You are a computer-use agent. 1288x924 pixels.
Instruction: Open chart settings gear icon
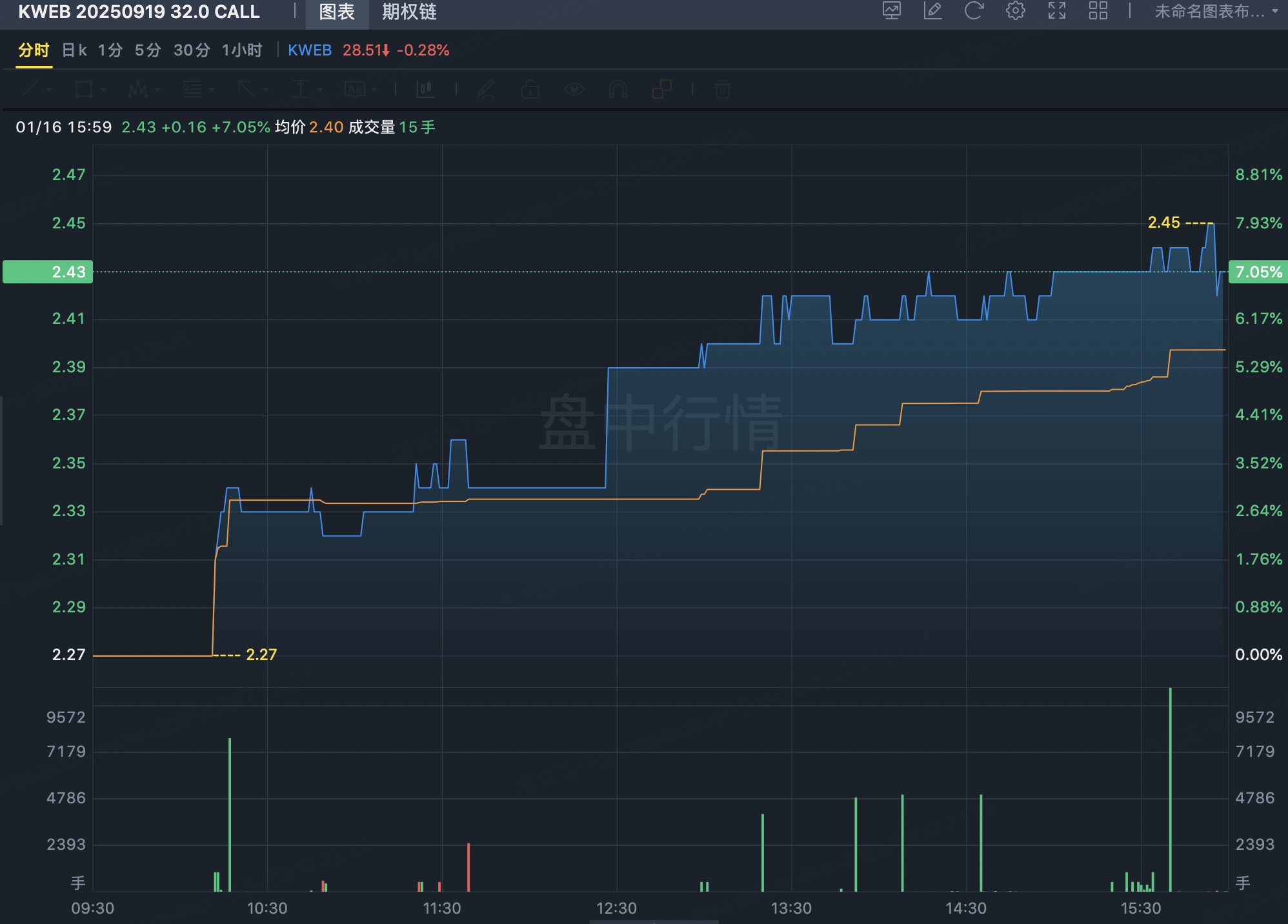pos(1015,11)
